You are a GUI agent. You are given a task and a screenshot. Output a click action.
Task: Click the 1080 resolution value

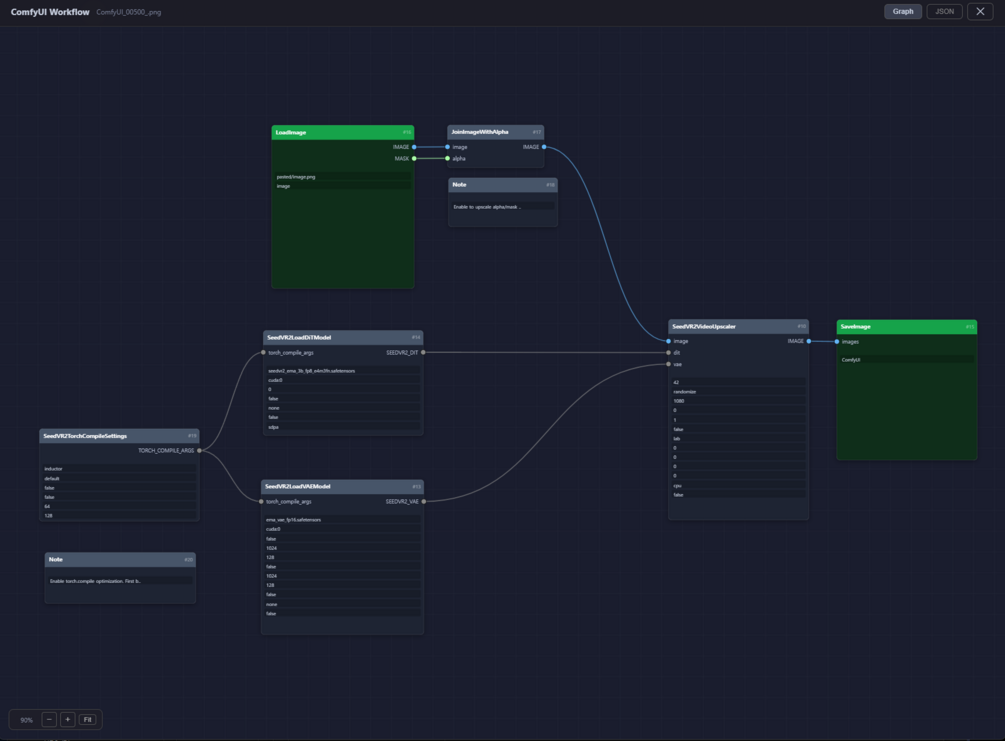[738, 401]
